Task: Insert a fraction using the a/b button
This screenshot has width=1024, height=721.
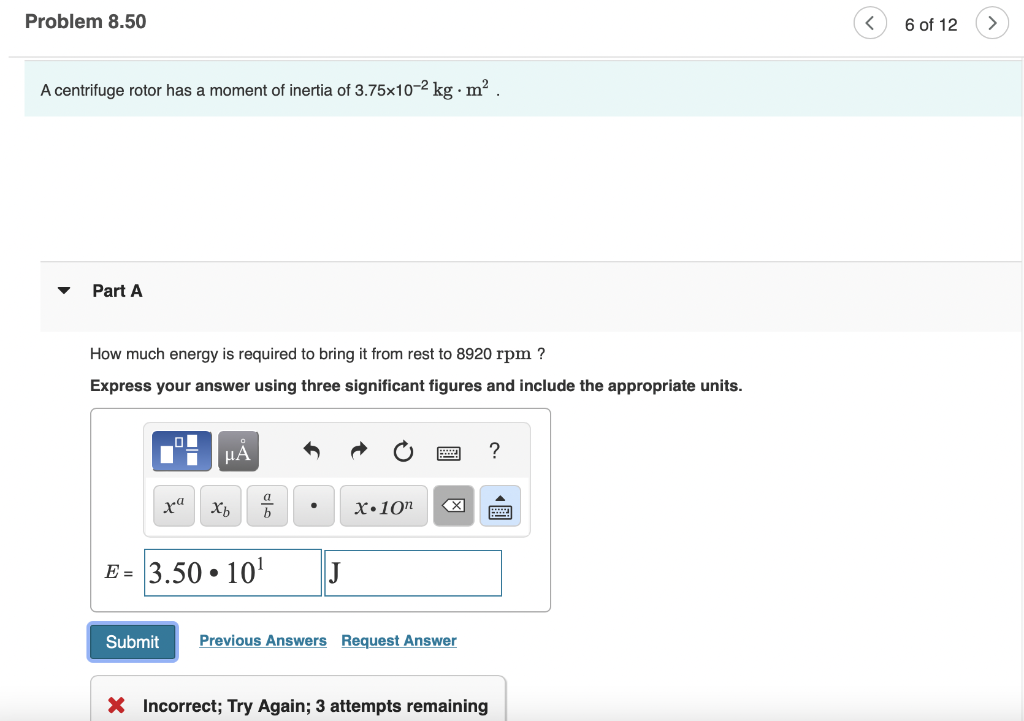Action: (x=266, y=506)
